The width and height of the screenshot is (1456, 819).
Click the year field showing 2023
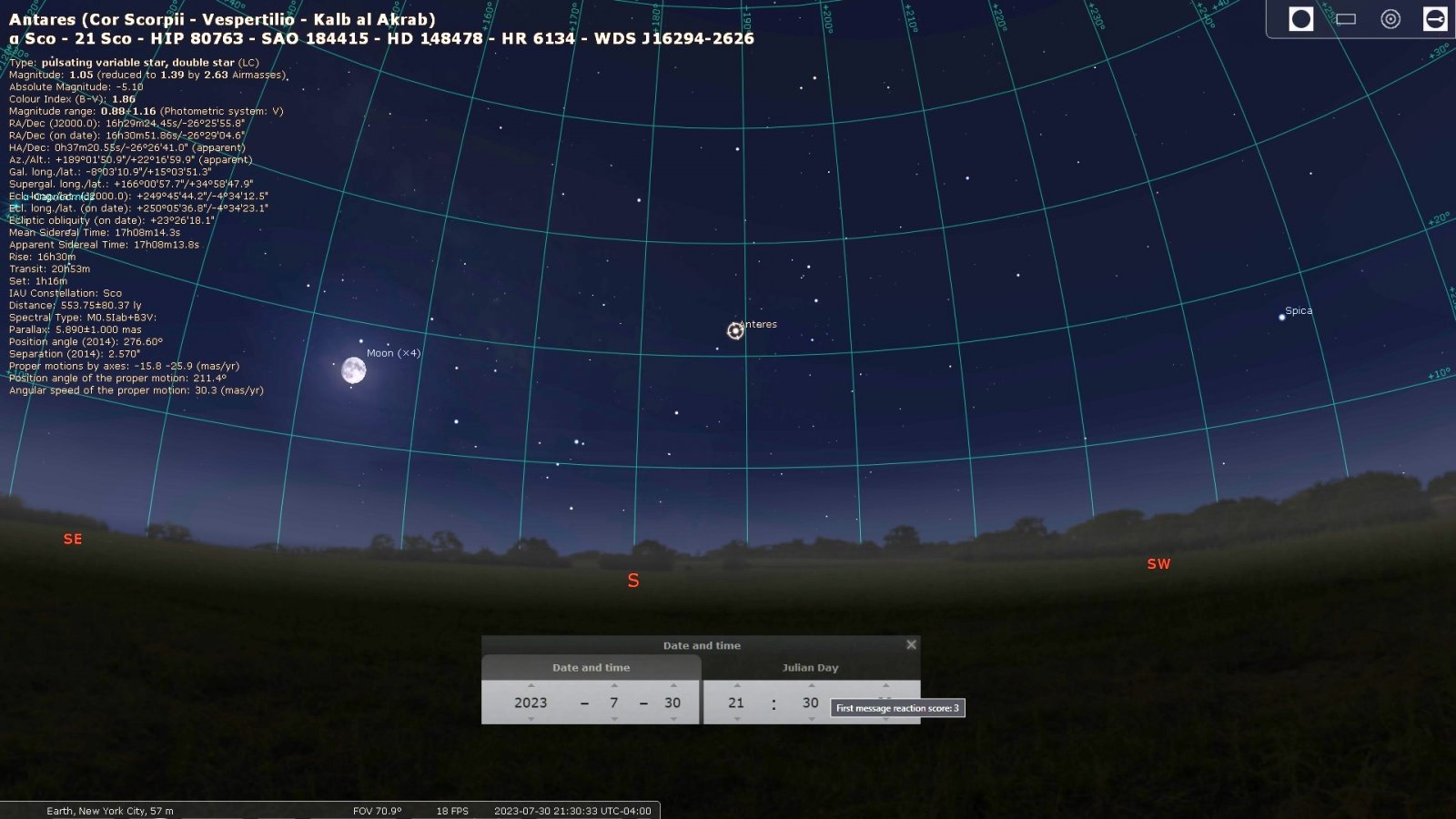(531, 703)
